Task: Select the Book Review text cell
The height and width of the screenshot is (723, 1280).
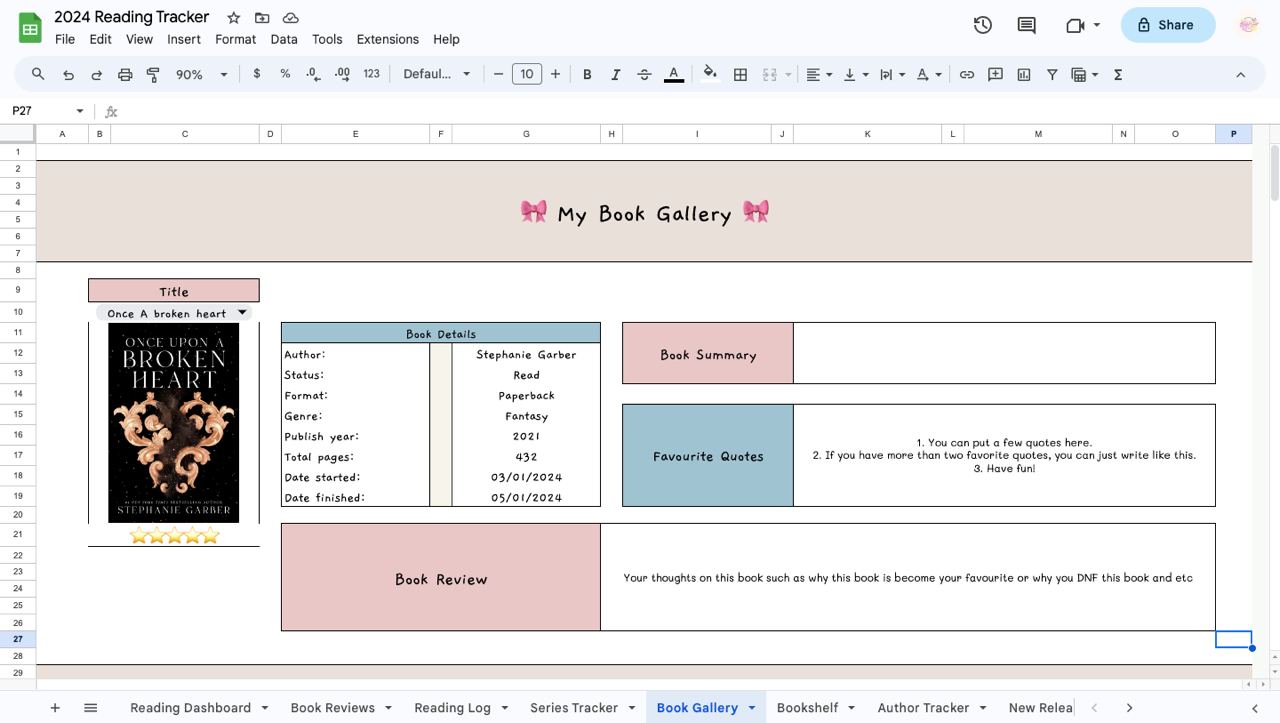Action: [908, 577]
